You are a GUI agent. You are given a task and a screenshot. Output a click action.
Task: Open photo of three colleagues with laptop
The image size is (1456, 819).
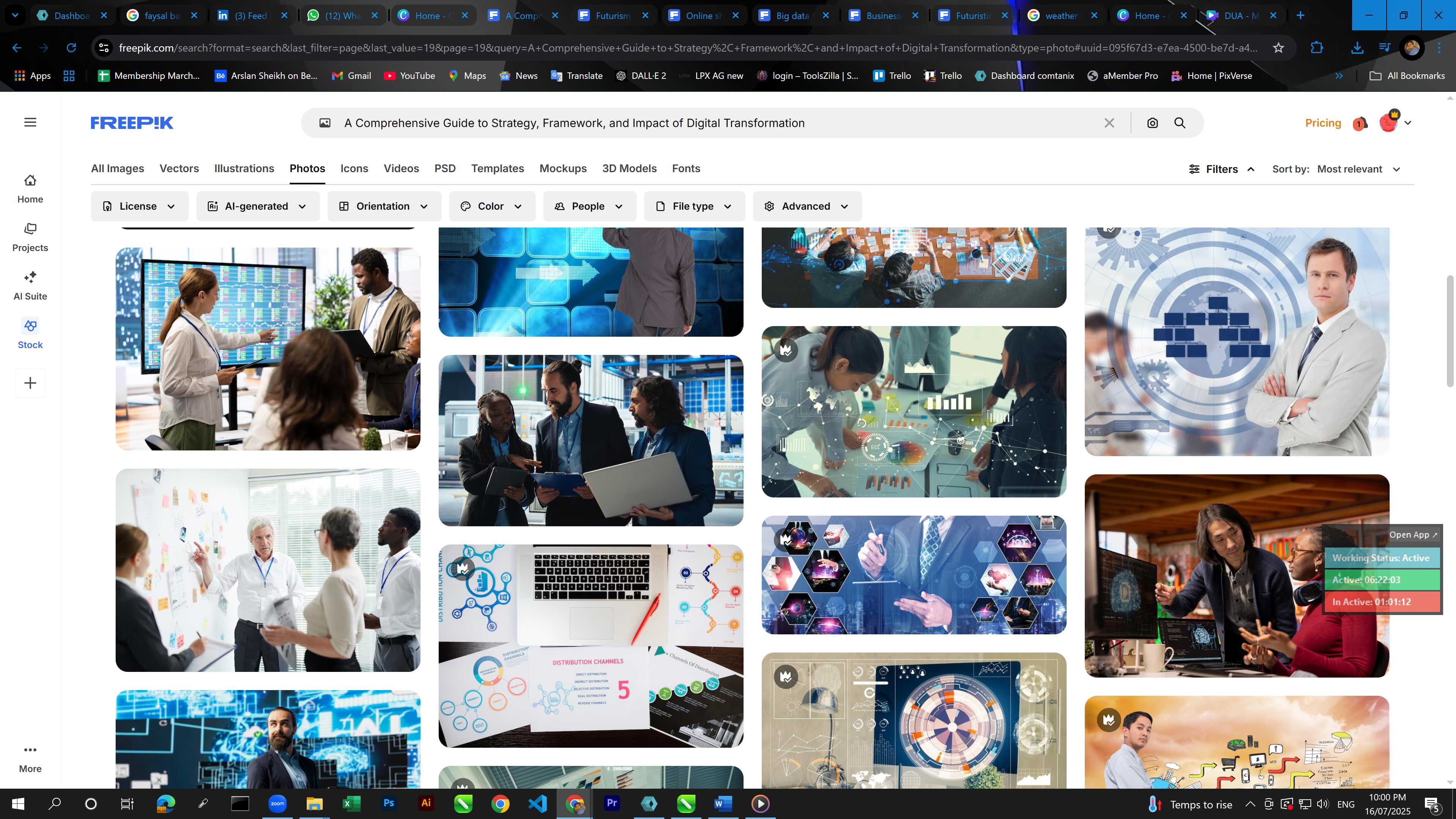click(591, 440)
